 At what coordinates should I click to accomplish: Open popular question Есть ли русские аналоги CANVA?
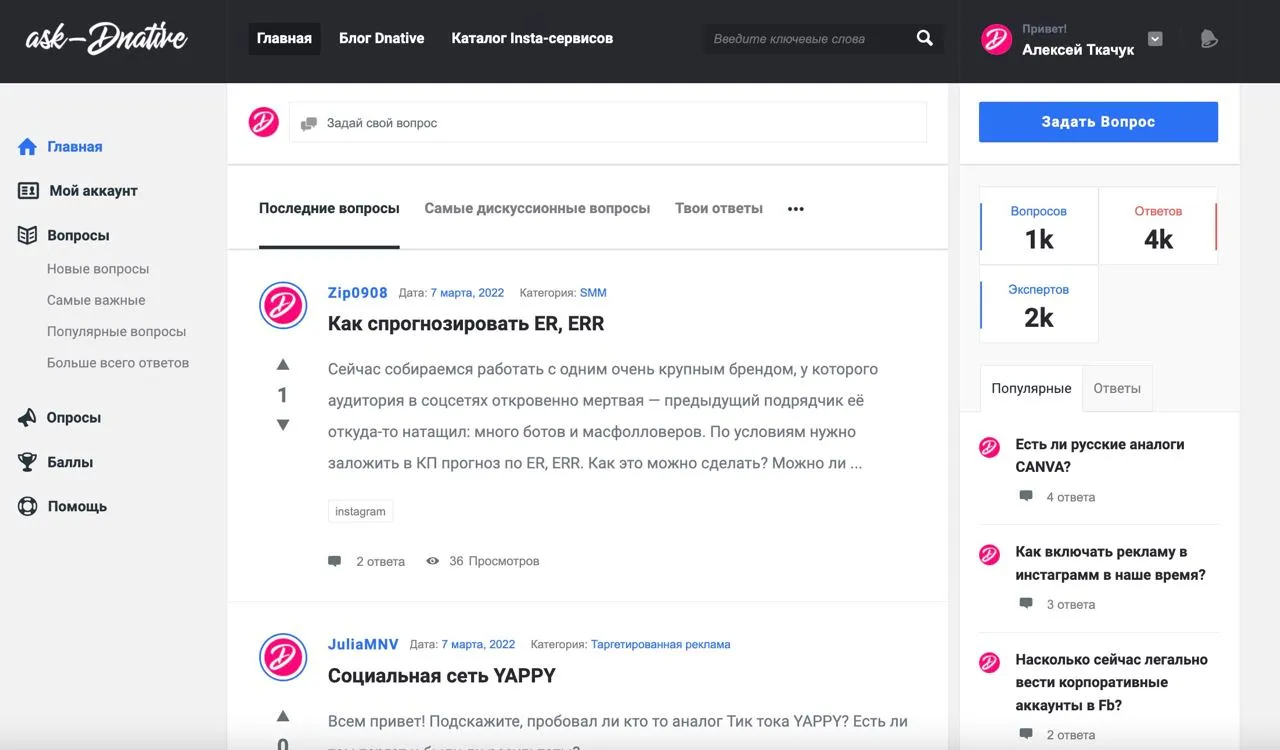point(1100,455)
